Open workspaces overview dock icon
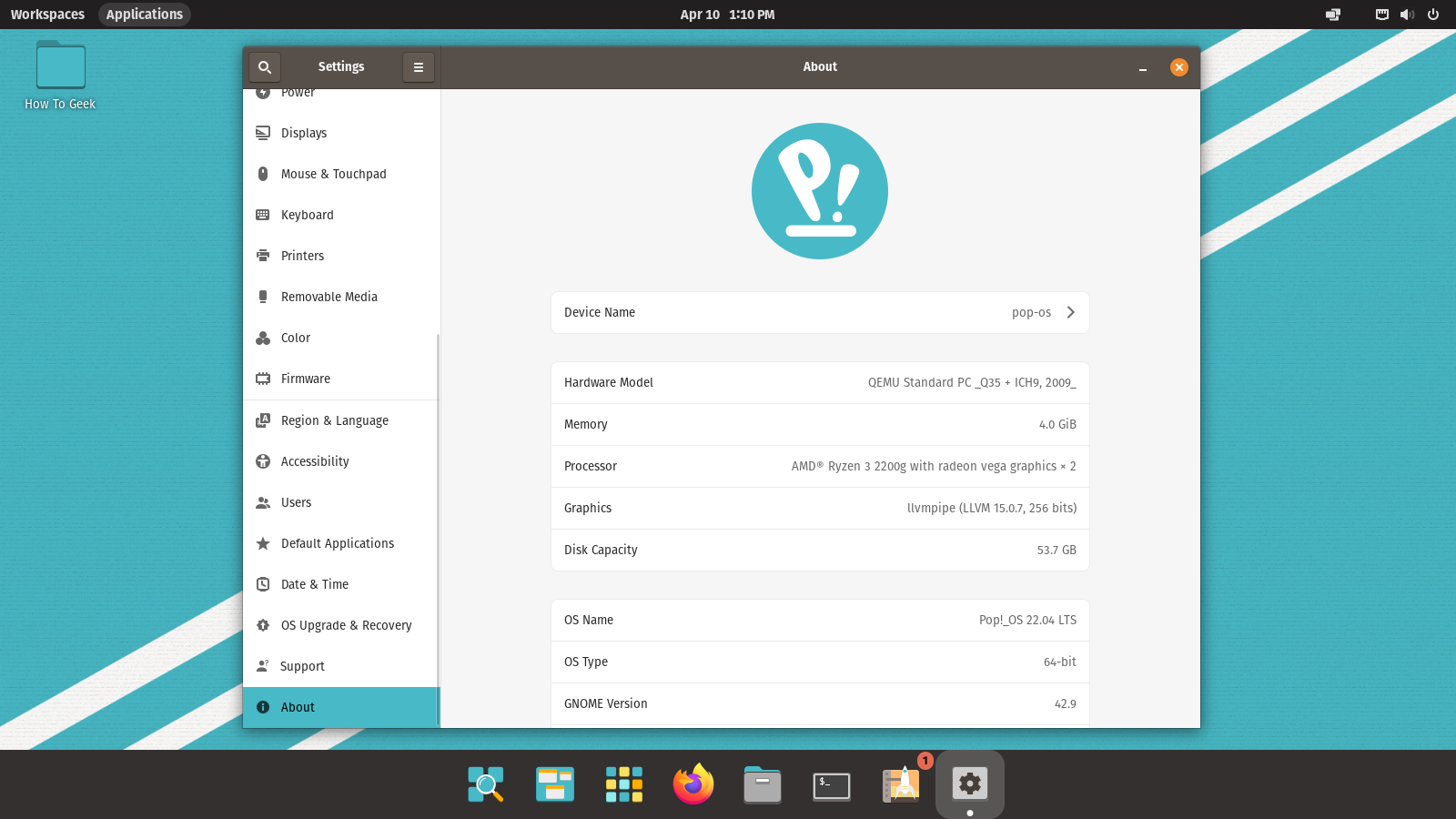The image size is (1456, 819). pyautogui.click(x=555, y=784)
